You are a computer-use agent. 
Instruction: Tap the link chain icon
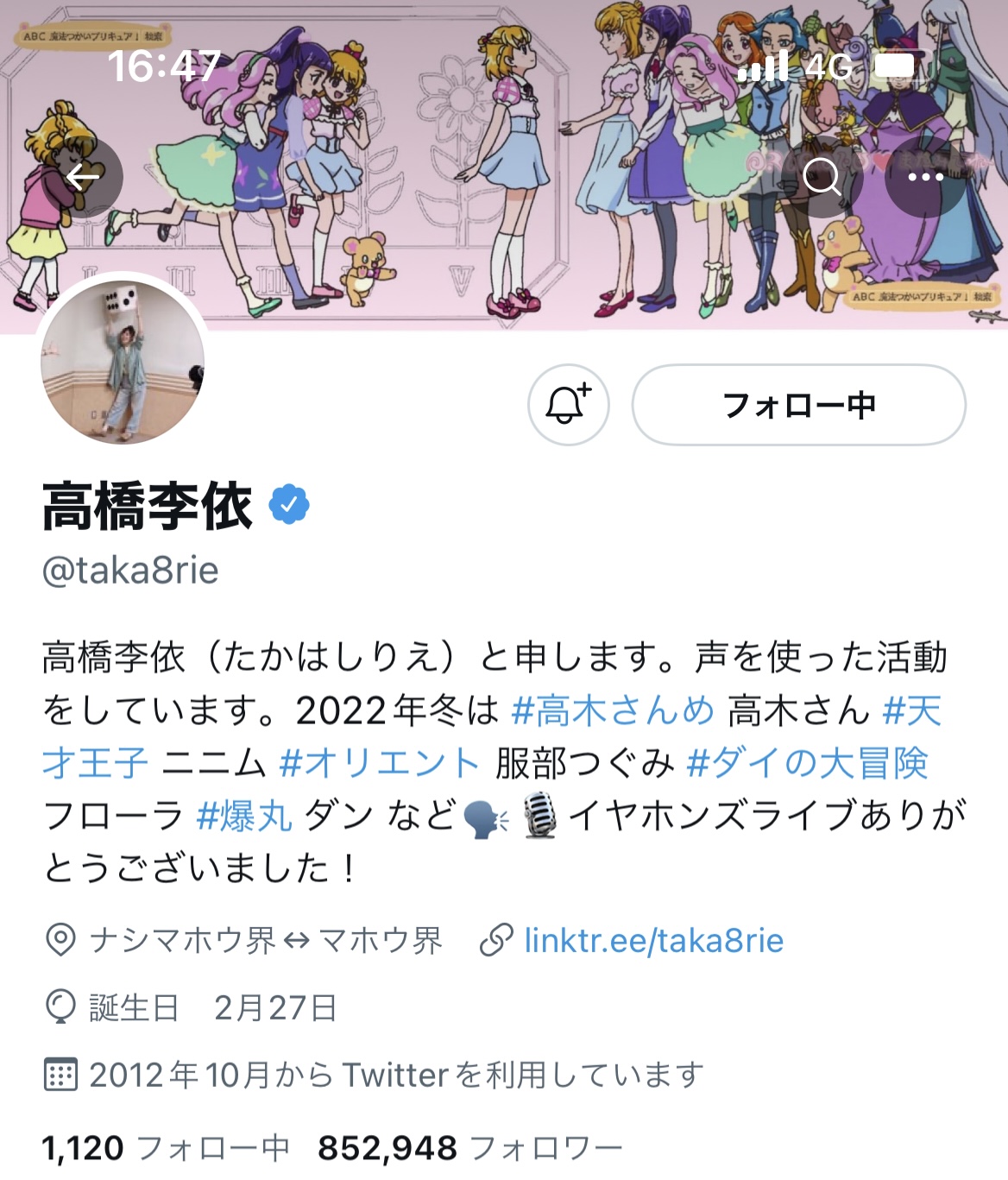(x=496, y=940)
